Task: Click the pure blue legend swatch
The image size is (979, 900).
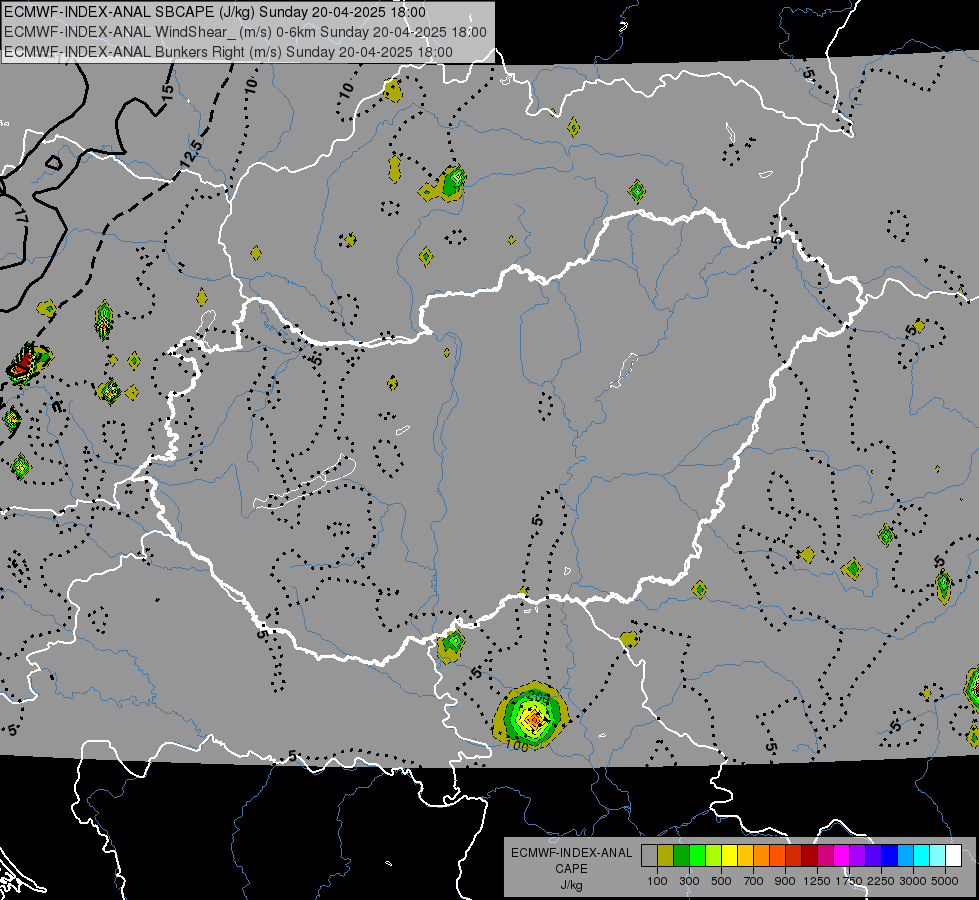Action: click(x=890, y=856)
